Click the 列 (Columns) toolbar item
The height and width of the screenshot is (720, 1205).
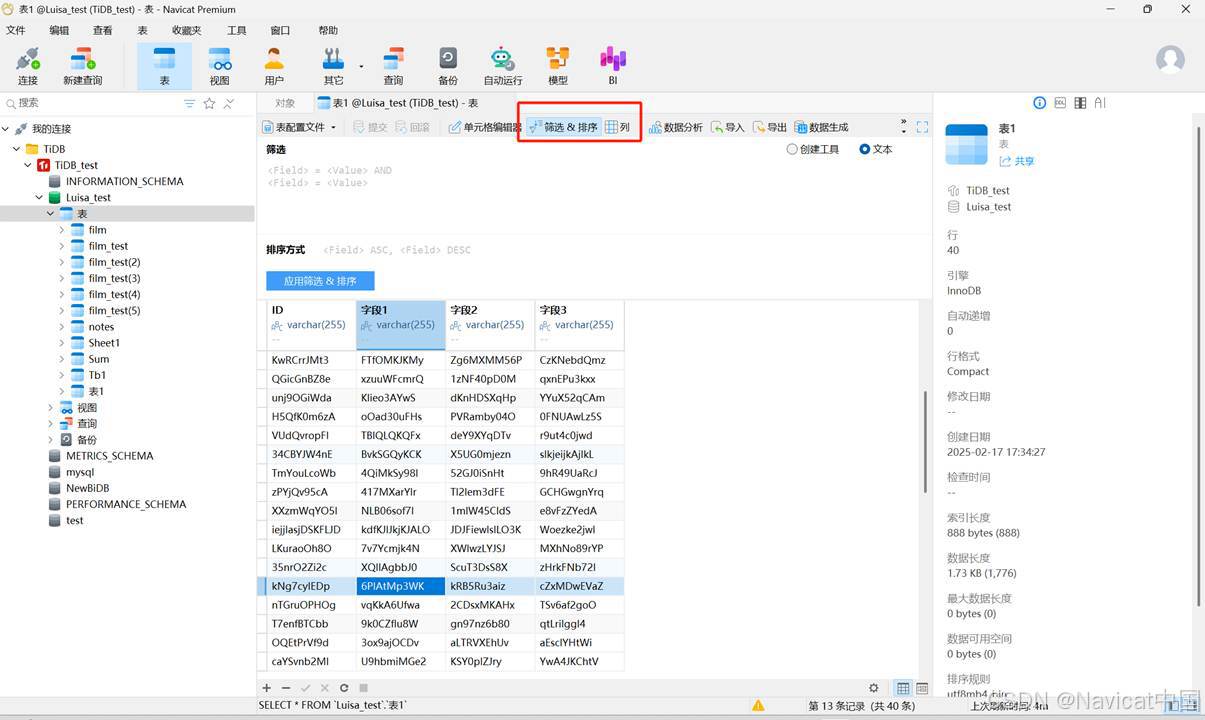pos(617,127)
